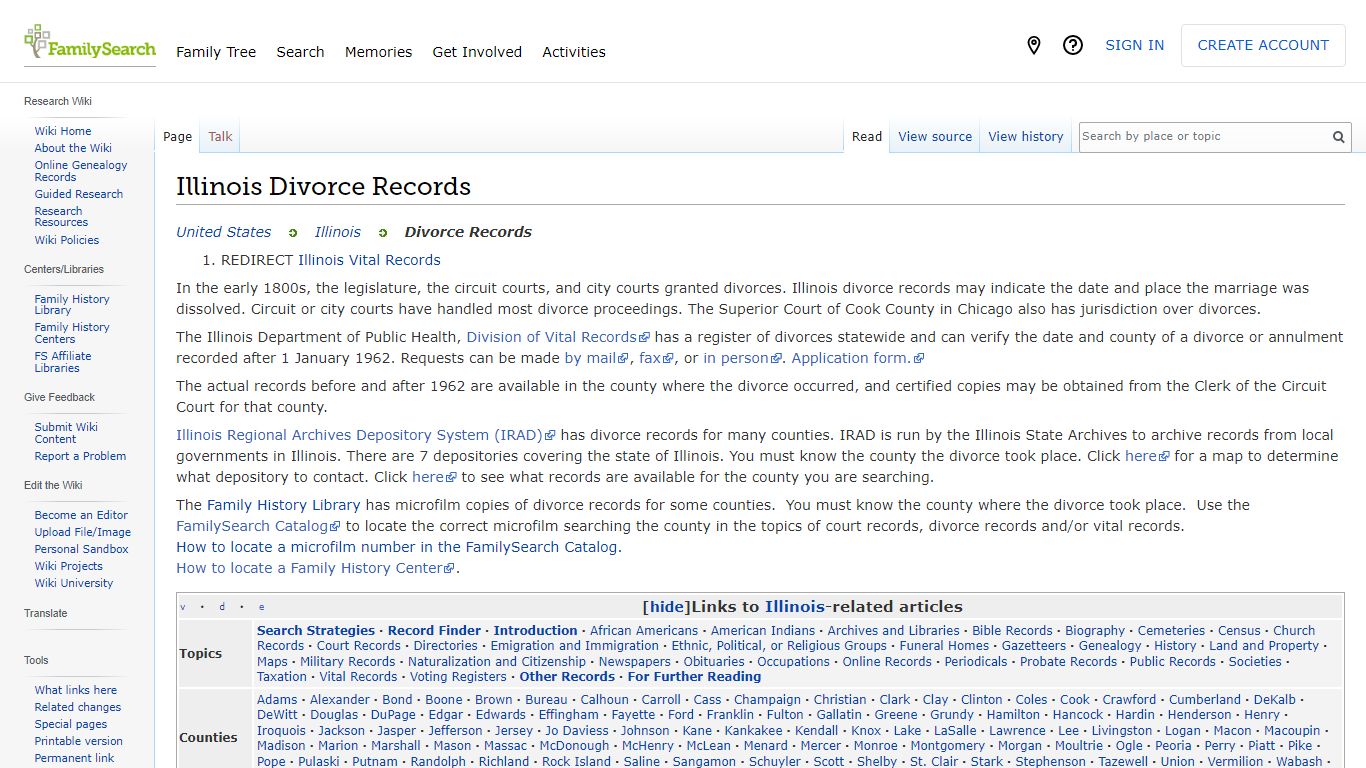Open Research Resources sidebar link
The image size is (1366, 768).
(x=61, y=217)
